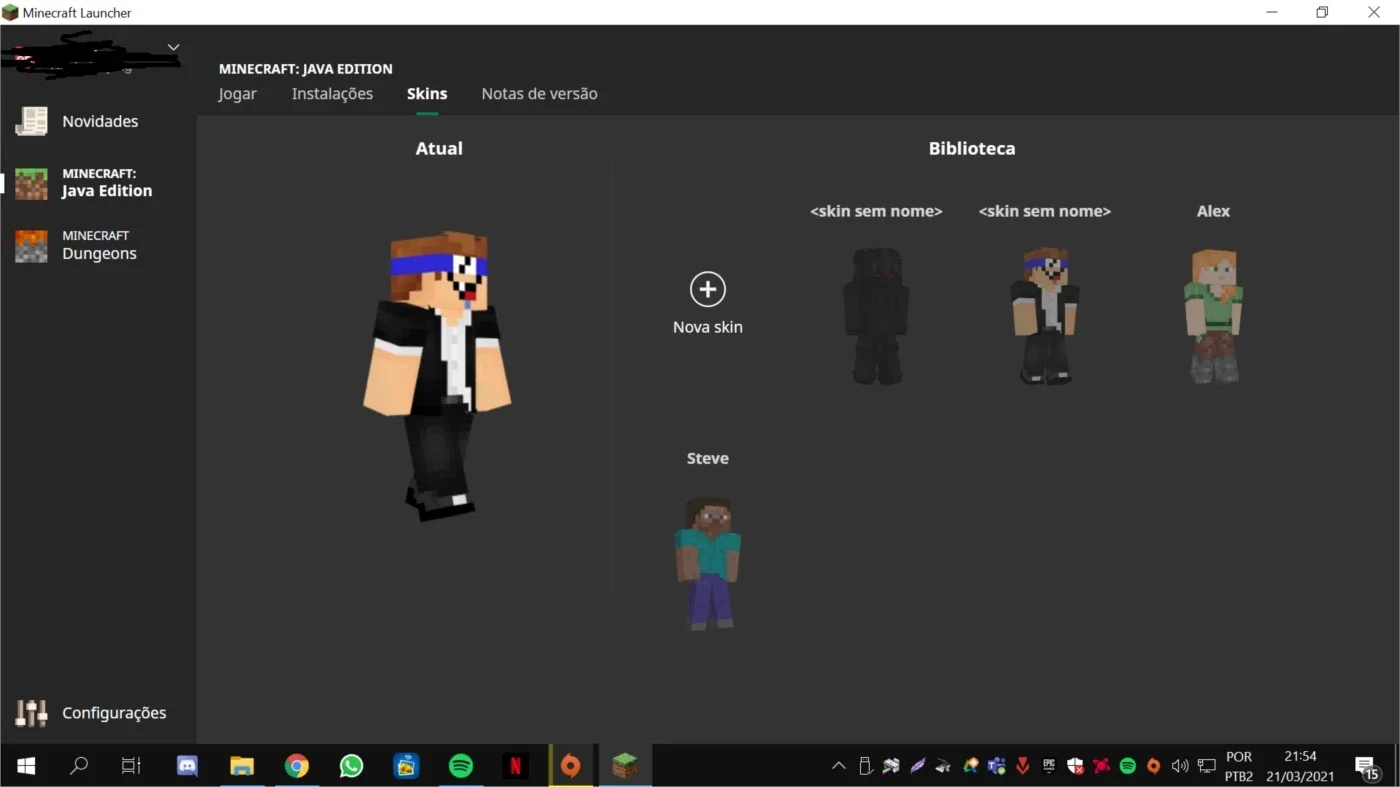The image size is (1400, 787).
Task: Show hidden system tray icons
Action: 838,766
